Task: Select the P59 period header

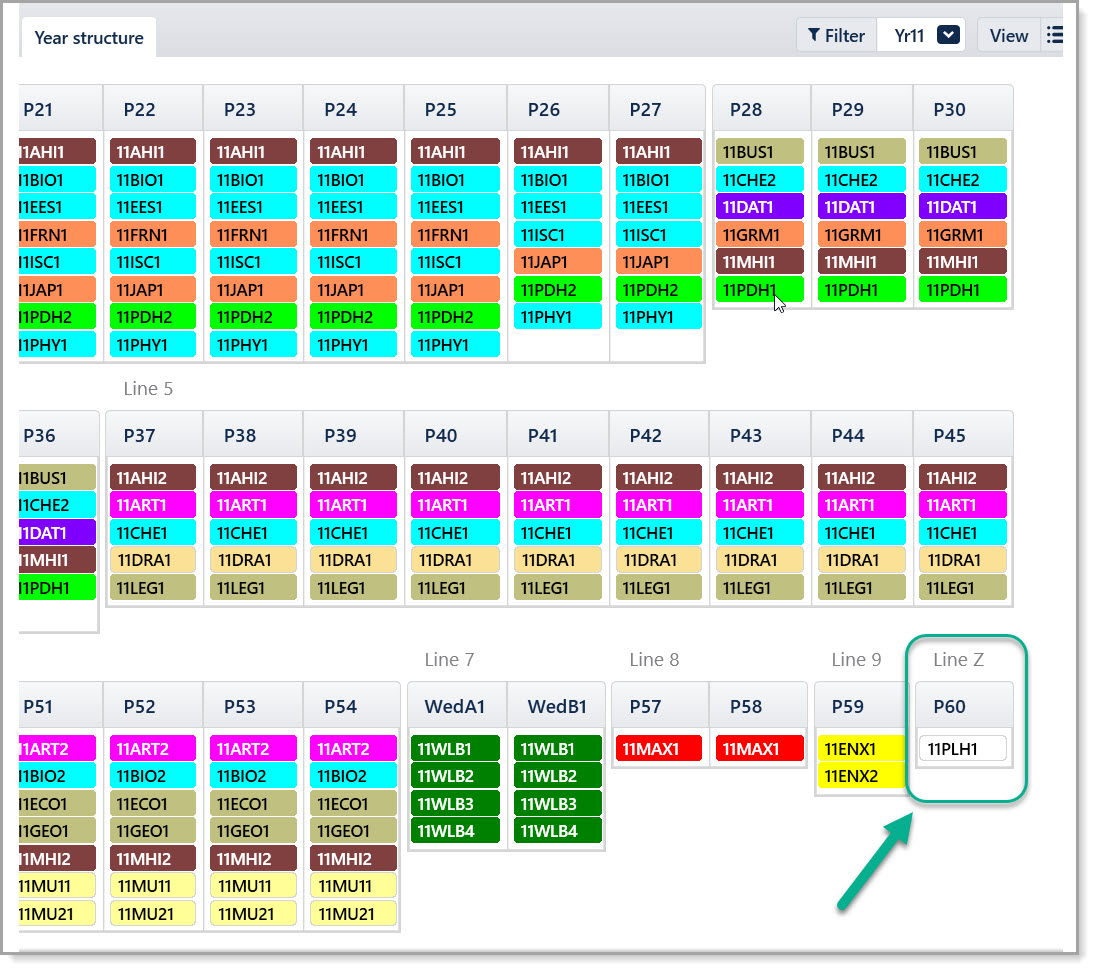Action: pos(861,707)
